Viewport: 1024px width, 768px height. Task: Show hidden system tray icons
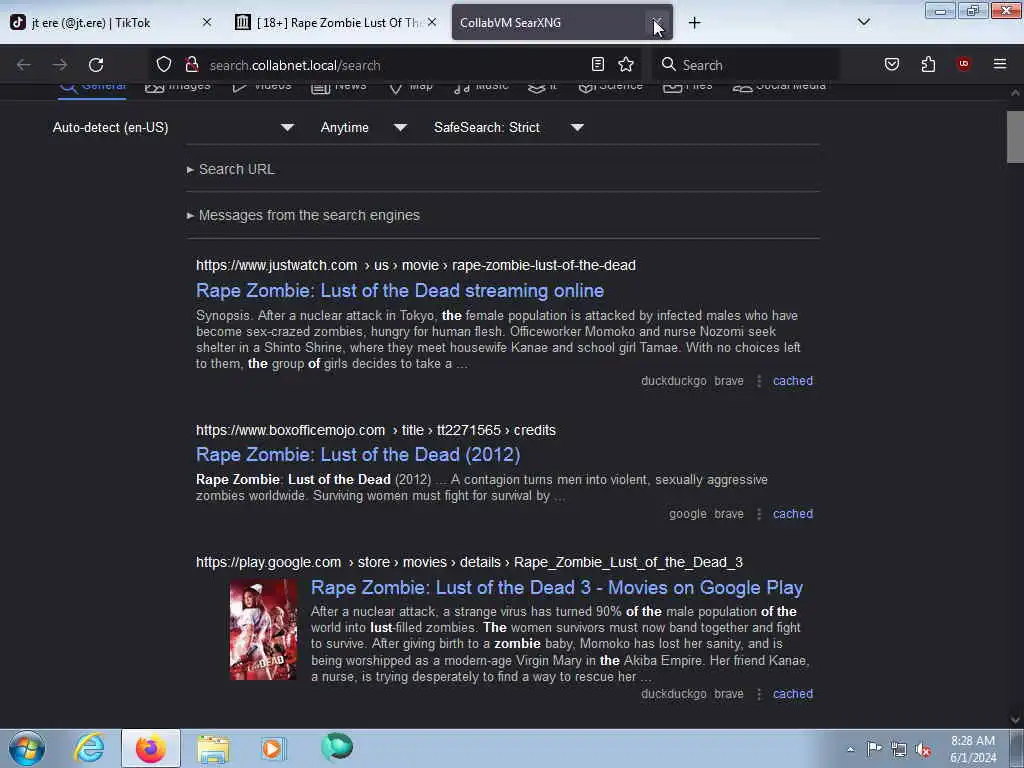point(850,749)
